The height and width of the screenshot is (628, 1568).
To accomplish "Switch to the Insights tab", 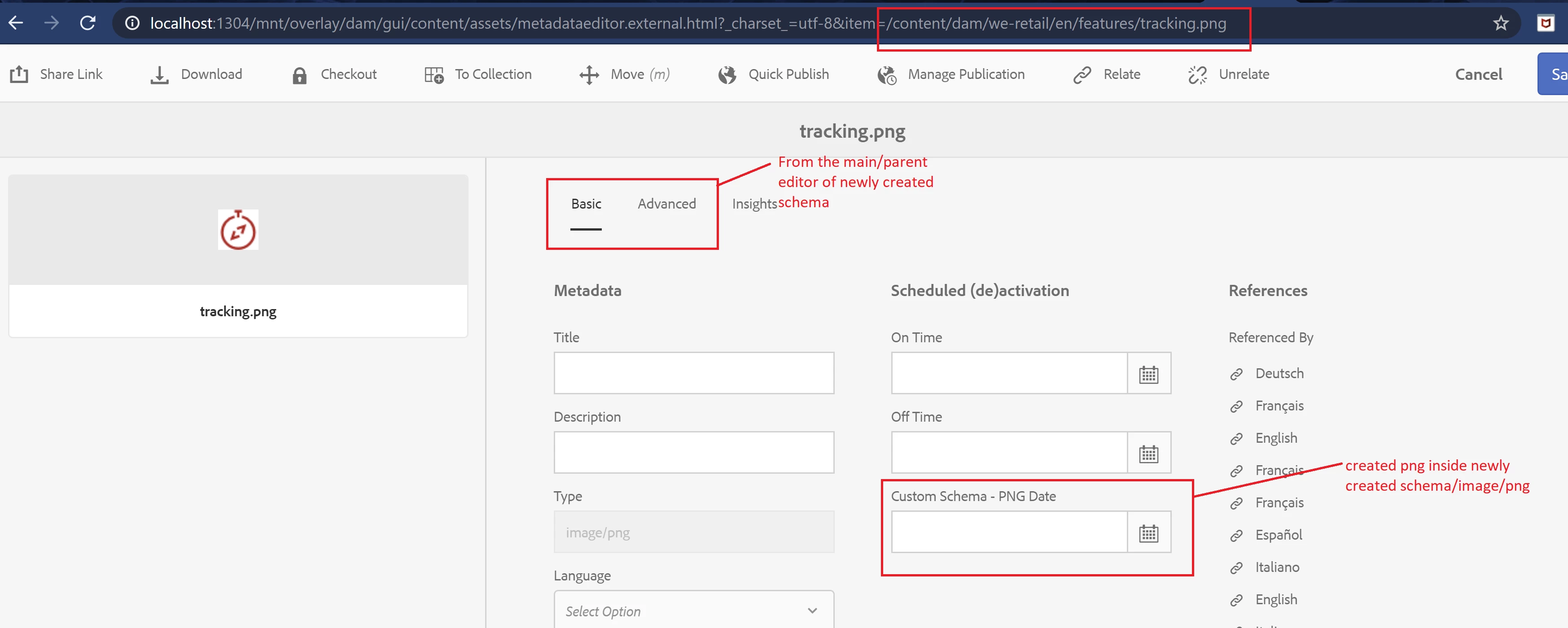I will point(753,204).
